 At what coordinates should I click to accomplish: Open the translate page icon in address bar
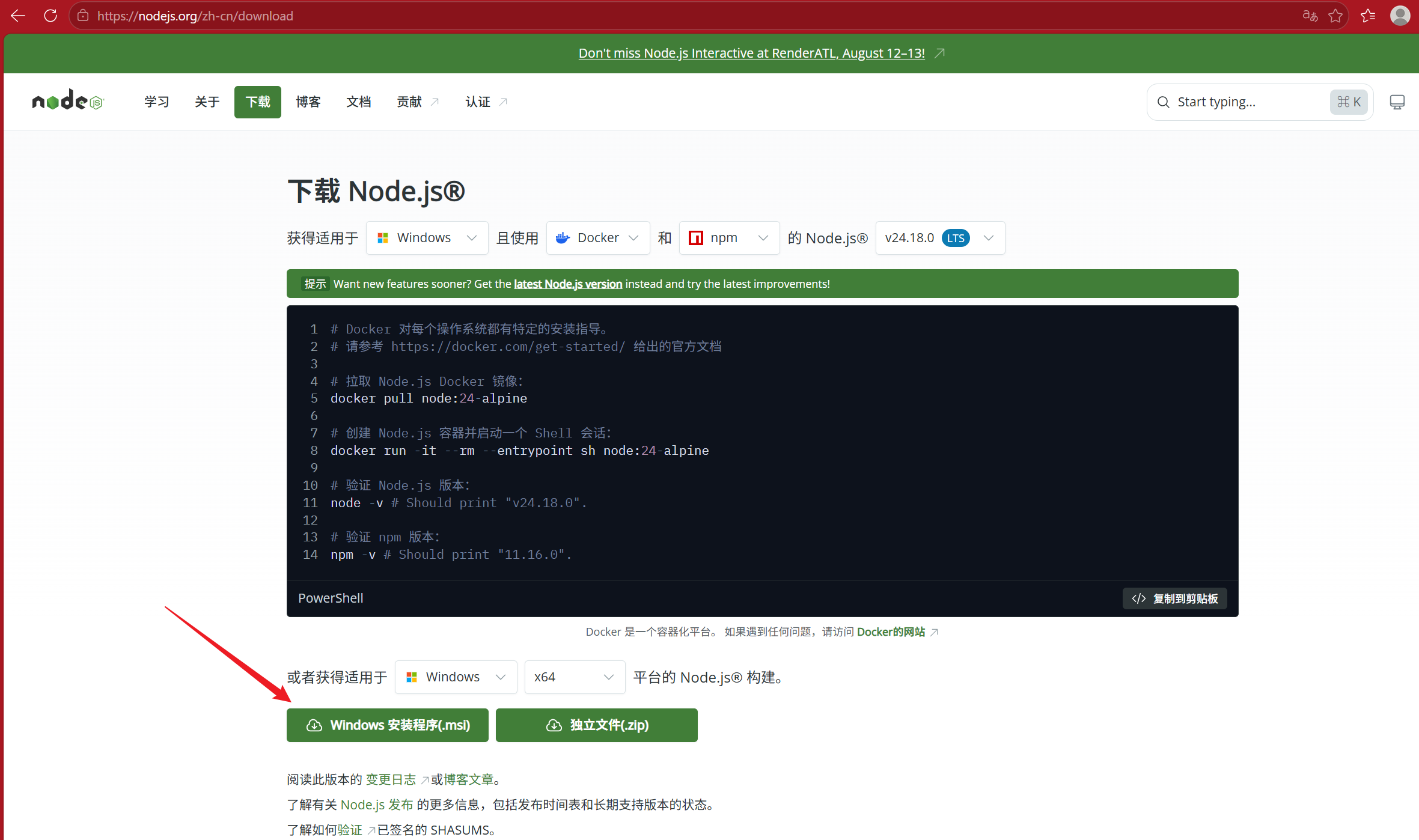[x=1310, y=16]
